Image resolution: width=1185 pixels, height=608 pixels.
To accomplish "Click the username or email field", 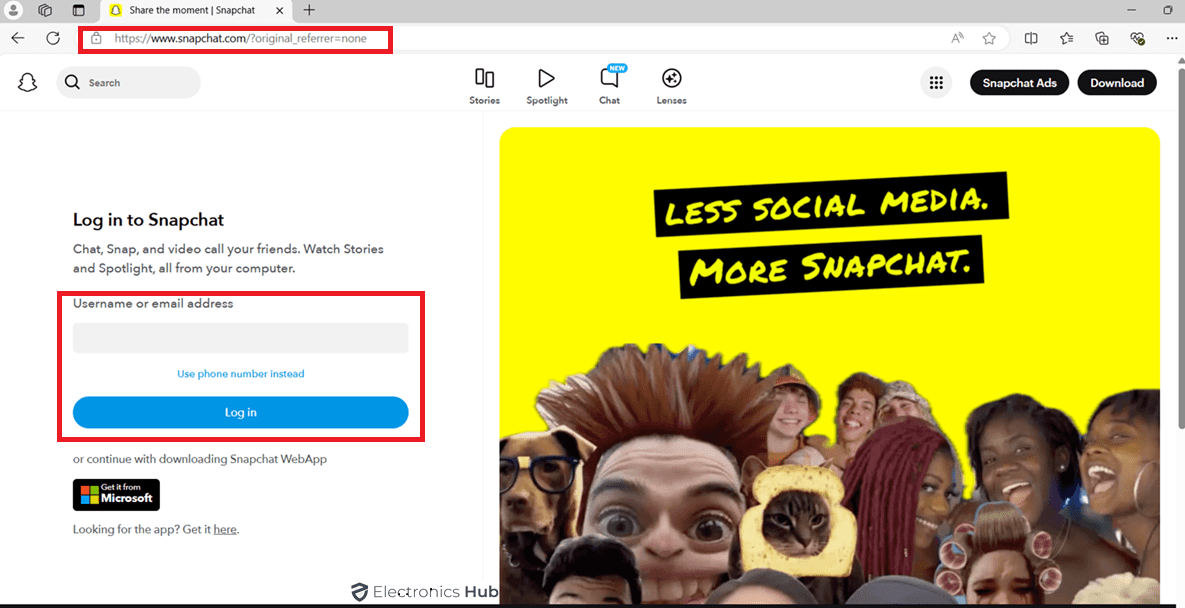I will coord(240,337).
